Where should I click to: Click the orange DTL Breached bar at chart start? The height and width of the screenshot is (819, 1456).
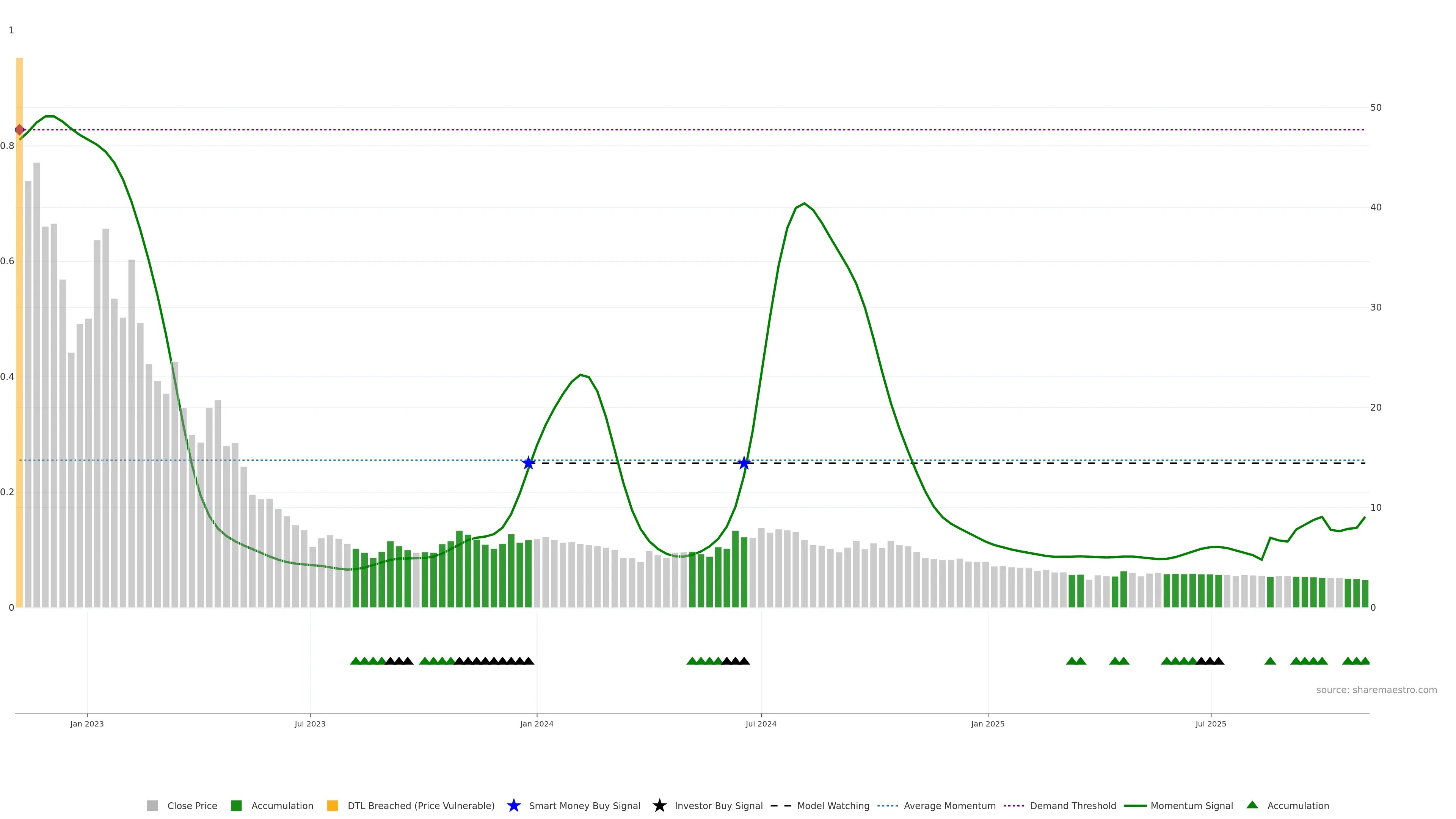[19, 339]
